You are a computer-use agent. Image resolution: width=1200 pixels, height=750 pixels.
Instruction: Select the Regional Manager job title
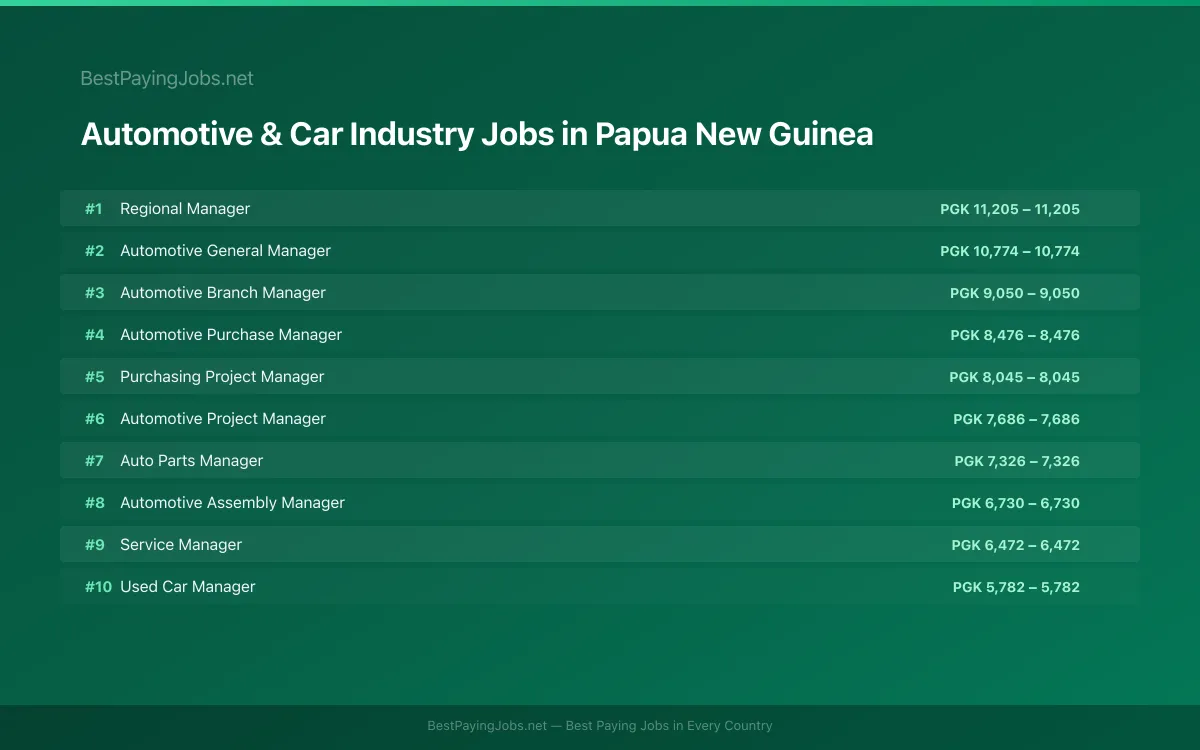pos(185,209)
